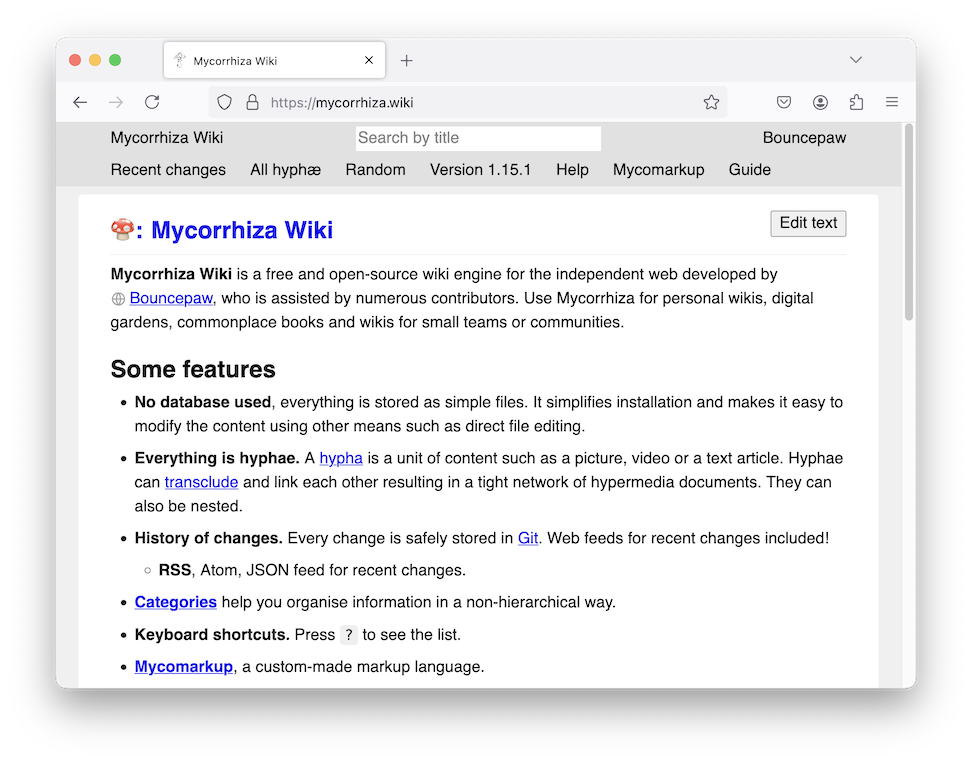Click the green maximize window button
Viewport: 972px width, 762px height.
[x=115, y=60]
